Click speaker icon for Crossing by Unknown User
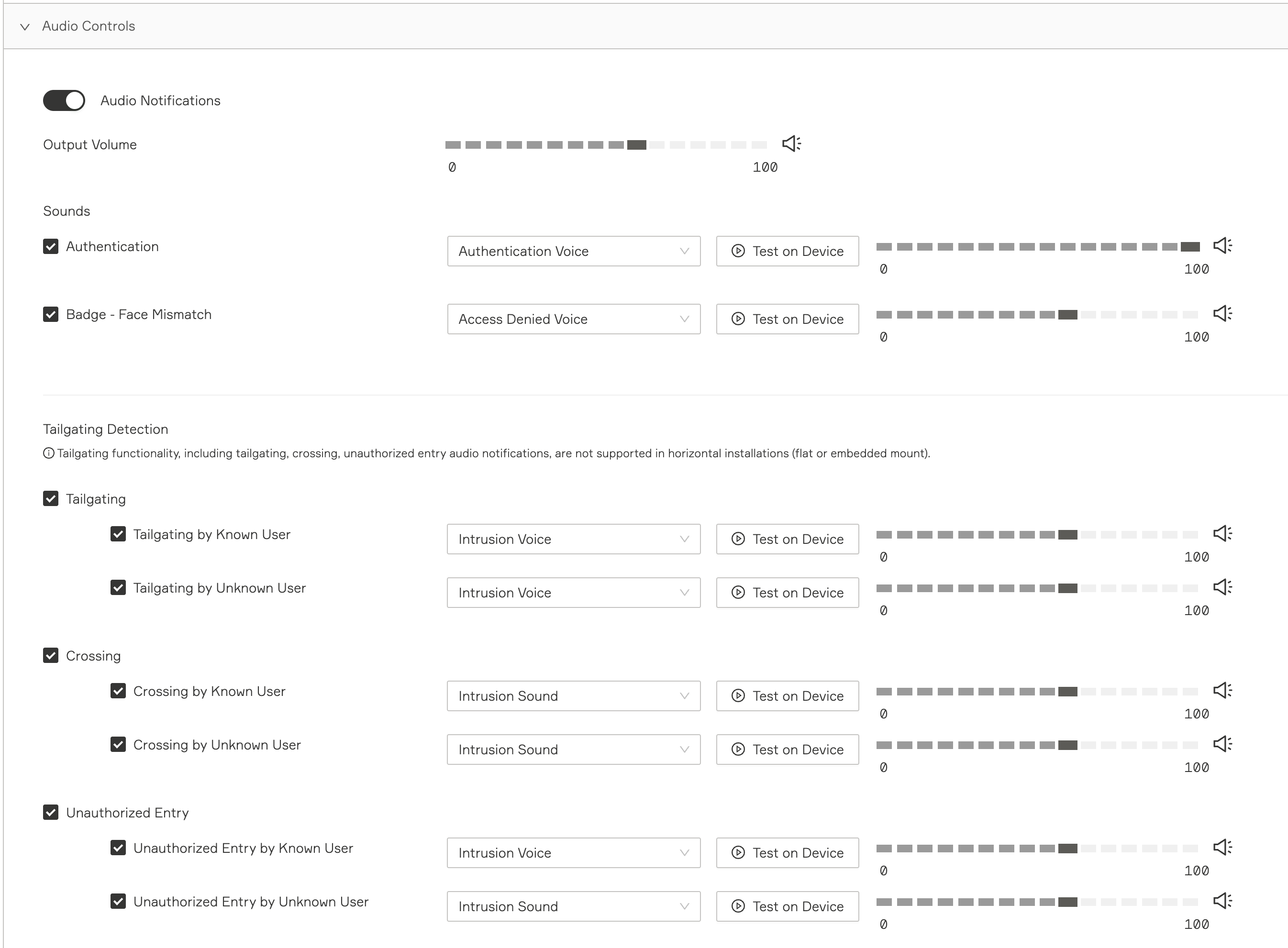 1222,744
